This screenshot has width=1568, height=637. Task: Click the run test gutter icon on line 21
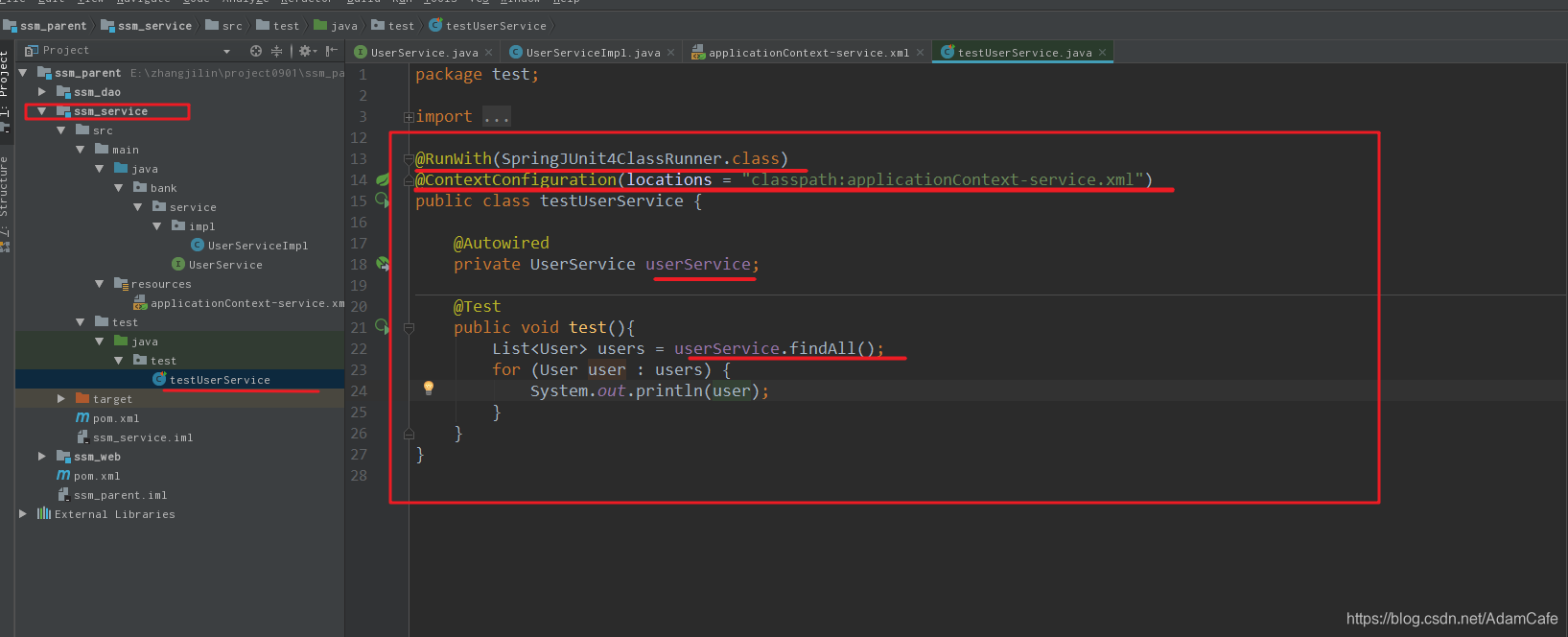point(383,327)
